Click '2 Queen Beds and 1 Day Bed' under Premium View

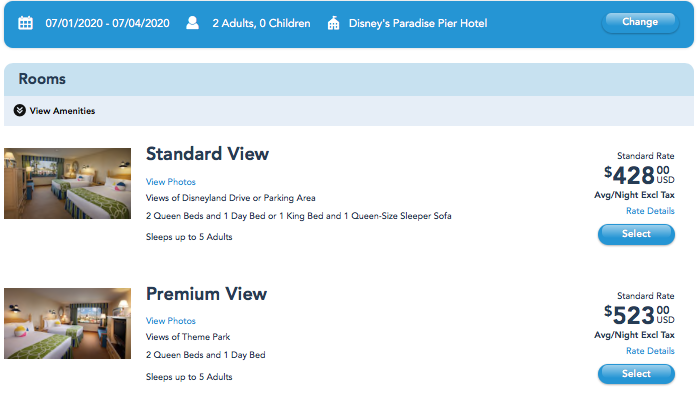tap(206, 355)
